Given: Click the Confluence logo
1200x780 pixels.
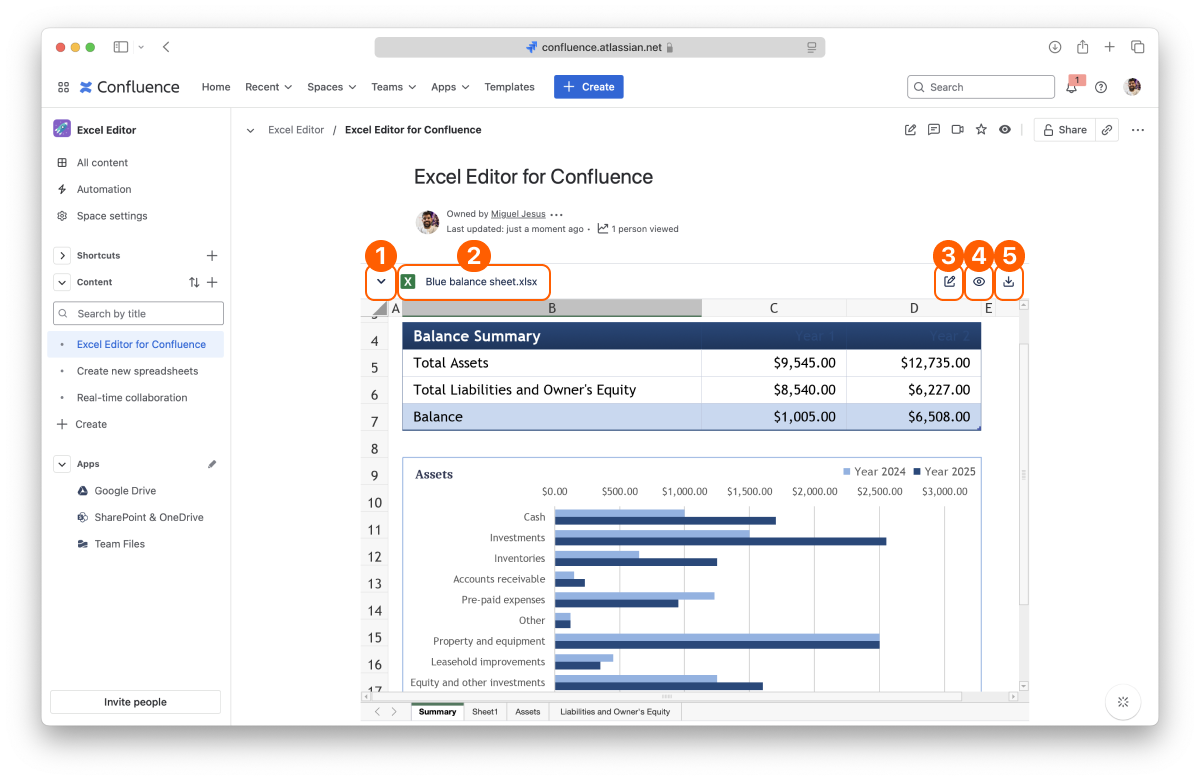Looking at the screenshot, I should (130, 87).
